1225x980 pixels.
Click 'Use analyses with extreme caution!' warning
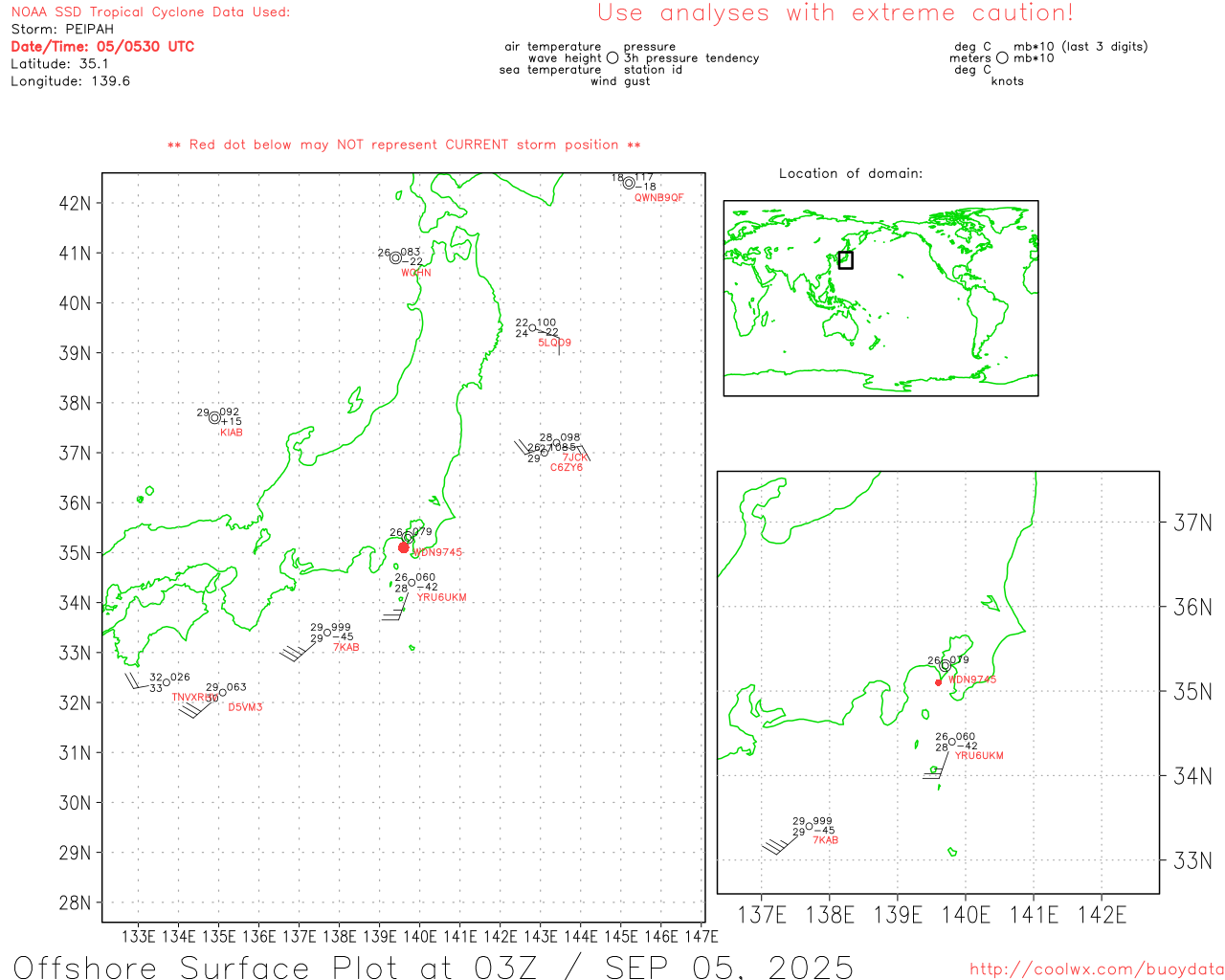click(835, 13)
